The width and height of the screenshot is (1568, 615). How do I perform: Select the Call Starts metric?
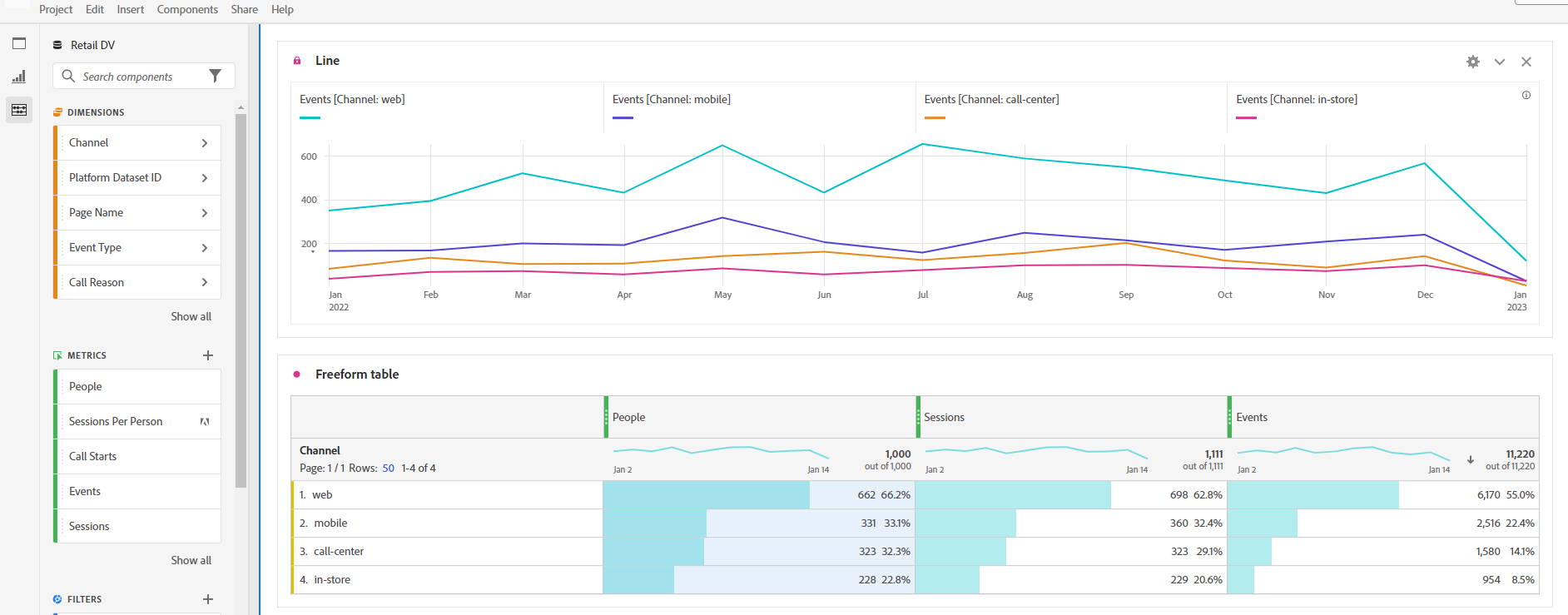click(137, 456)
